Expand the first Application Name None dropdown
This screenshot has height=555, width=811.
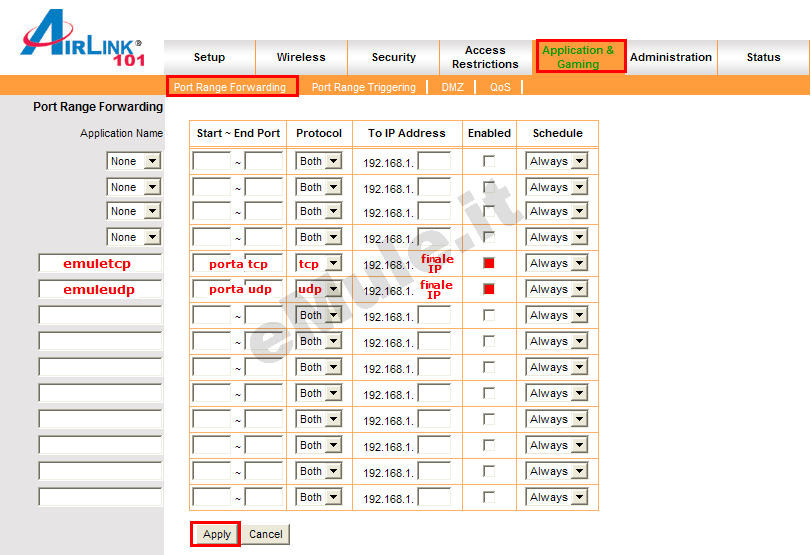tap(134, 161)
